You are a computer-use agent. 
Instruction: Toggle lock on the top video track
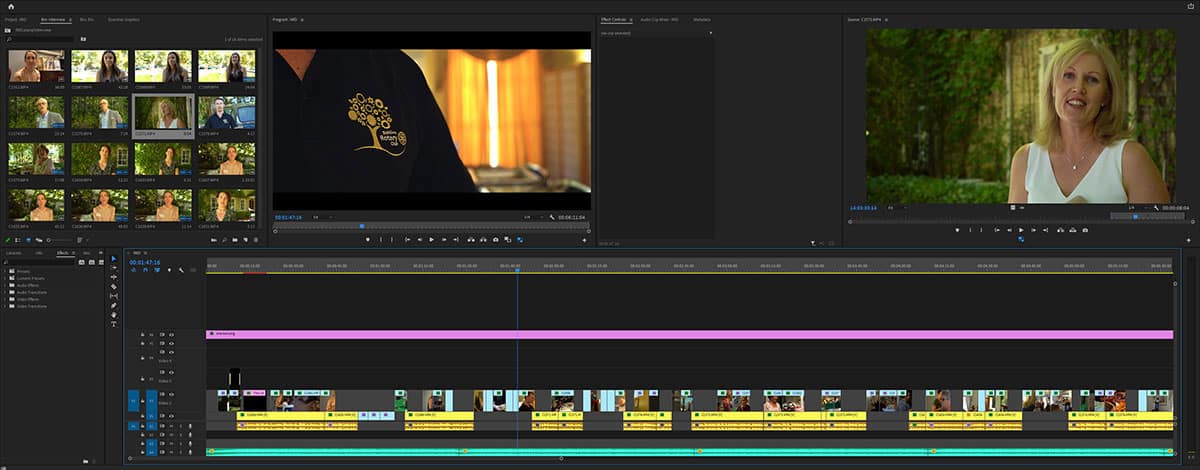tap(142, 334)
